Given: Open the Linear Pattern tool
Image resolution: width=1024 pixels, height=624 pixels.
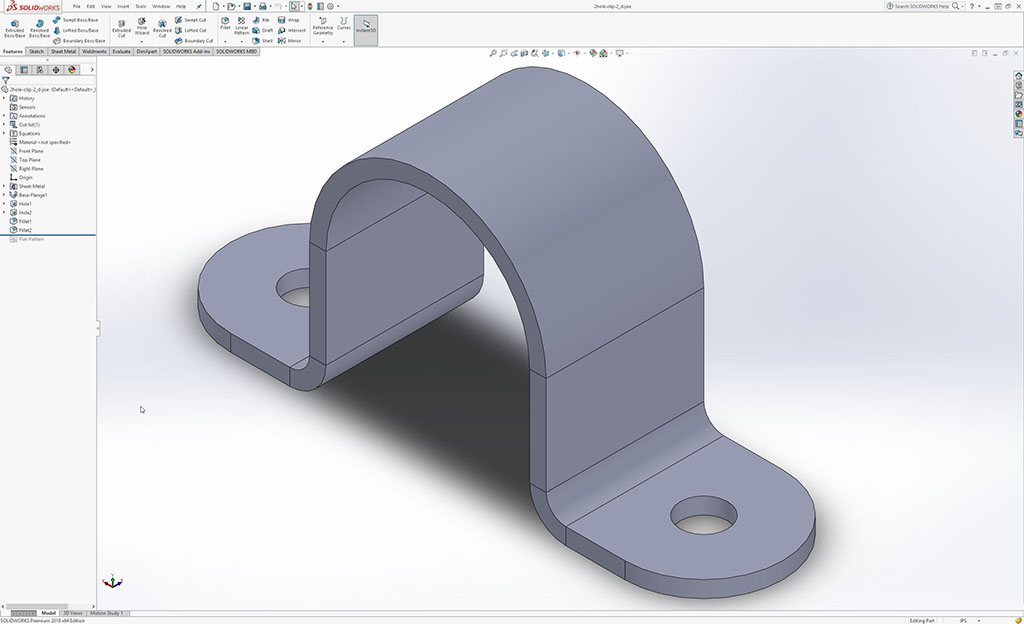Looking at the screenshot, I should (x=241, y=24).
